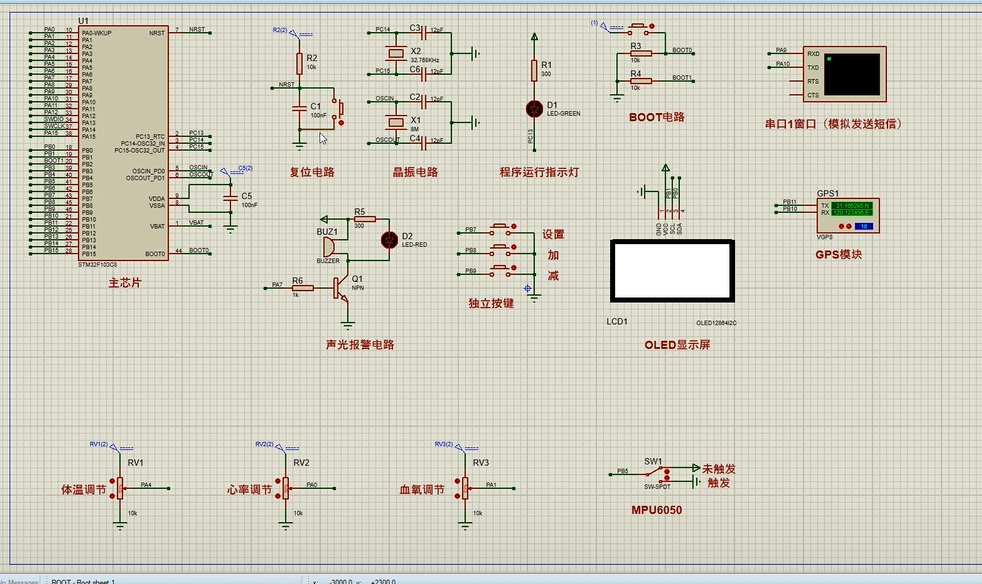Click the 主芯片 label
982x584 pixels.
click(x=125, y=283)
